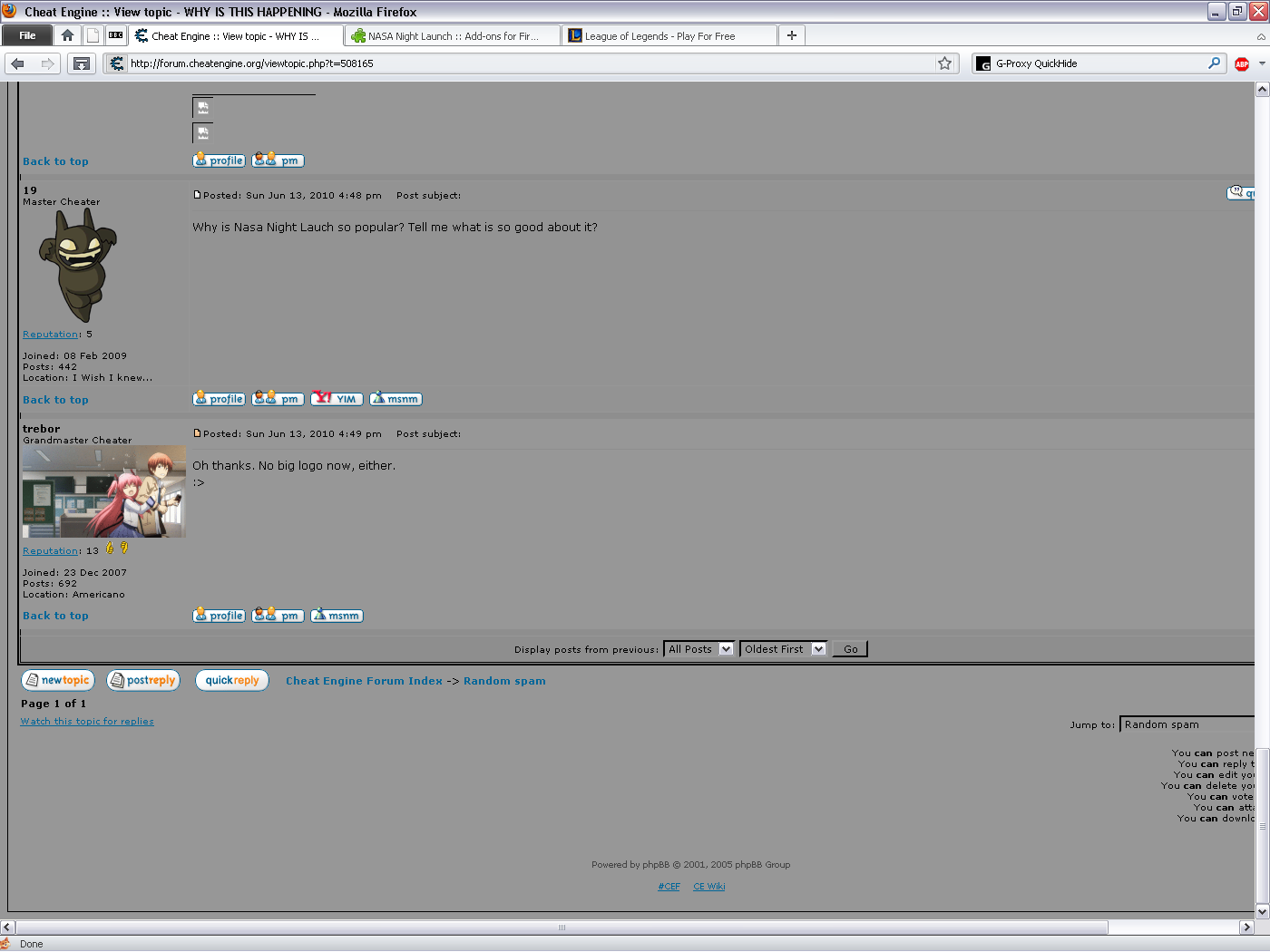The height and width of the screenshot is (952, 1270).
Task: Click the magnifier icon in the search box
Action: [x=1214, y=63]
